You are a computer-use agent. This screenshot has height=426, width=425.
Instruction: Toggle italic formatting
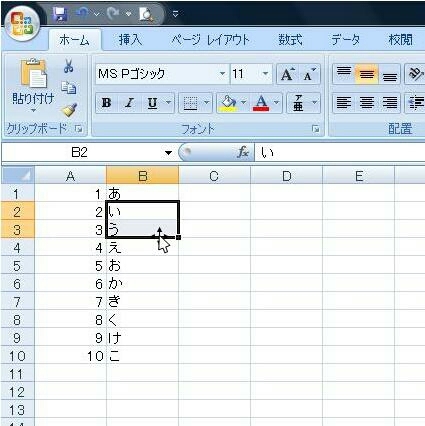coord(129,103)
